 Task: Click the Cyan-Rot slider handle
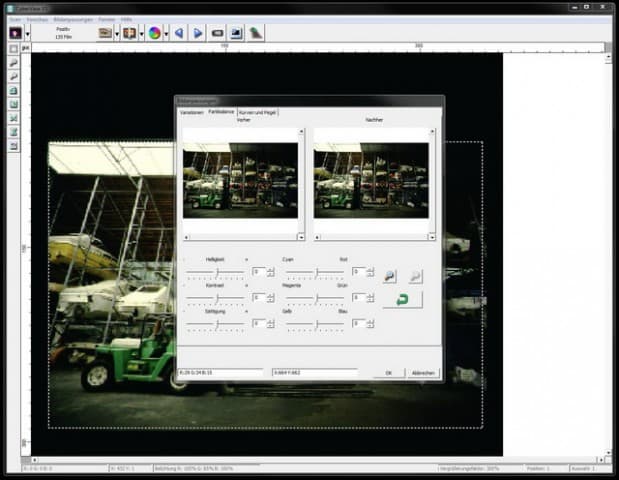pyautogui.click(x=316, y=271)
